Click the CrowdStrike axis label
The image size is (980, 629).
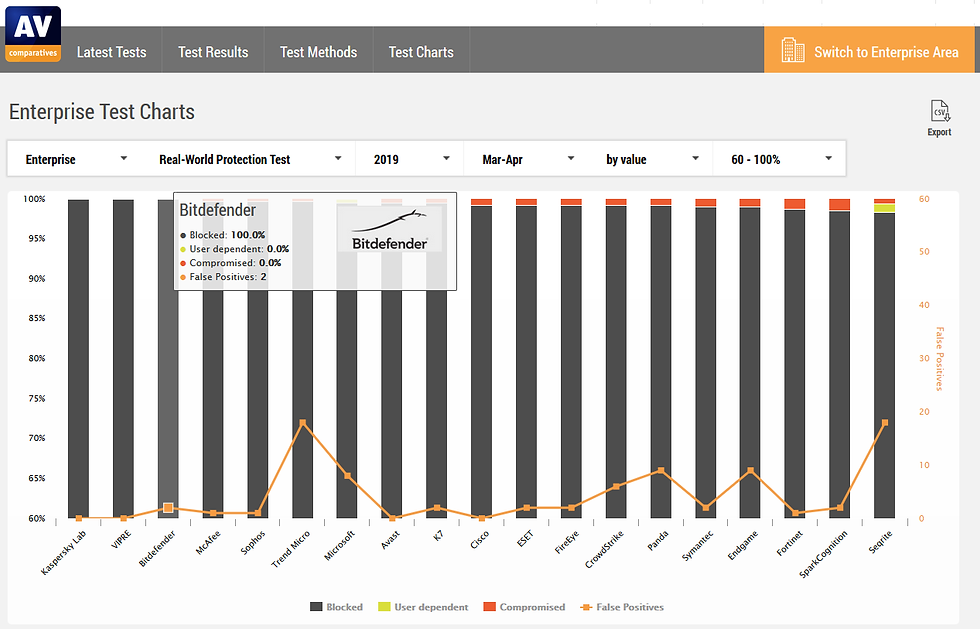(x=604, y=550)
